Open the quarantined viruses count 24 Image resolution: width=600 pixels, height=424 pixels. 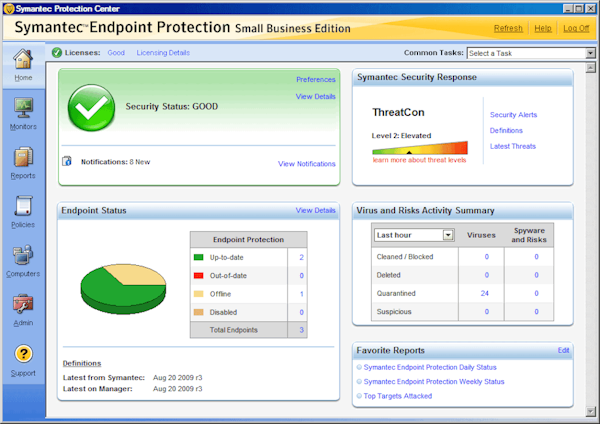click(x=485, y=293)
